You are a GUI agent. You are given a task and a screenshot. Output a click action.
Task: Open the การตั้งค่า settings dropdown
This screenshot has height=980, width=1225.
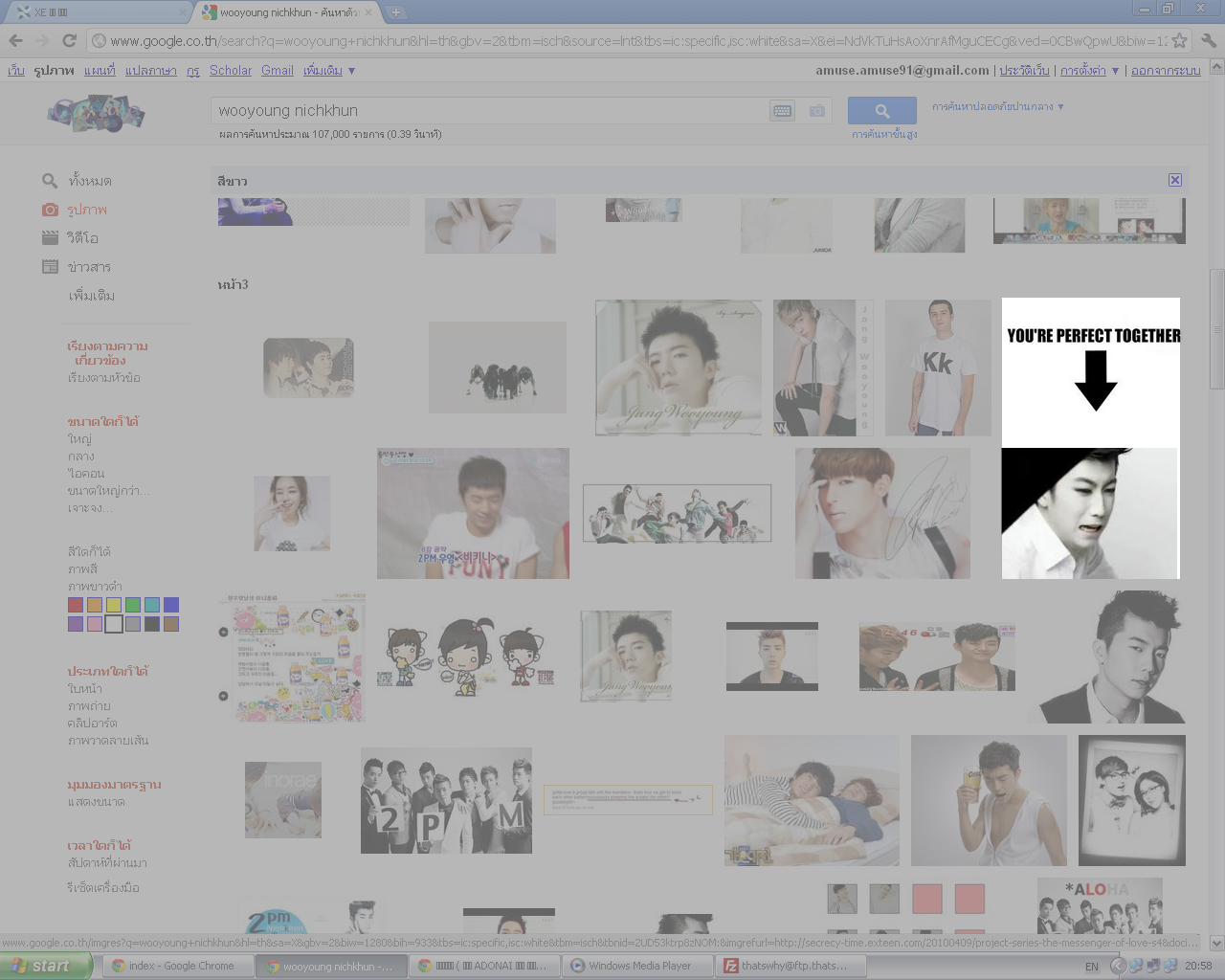pyautogui.click(x=1089, y=71)
